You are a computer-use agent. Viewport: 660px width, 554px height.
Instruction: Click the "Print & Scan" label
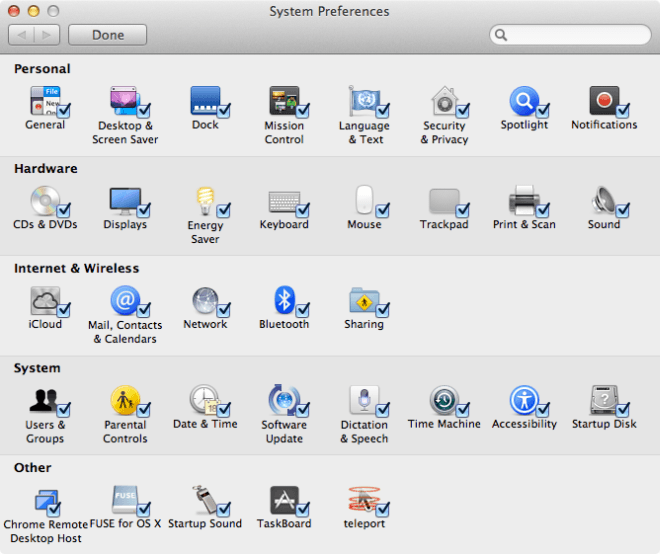(524, 224)
